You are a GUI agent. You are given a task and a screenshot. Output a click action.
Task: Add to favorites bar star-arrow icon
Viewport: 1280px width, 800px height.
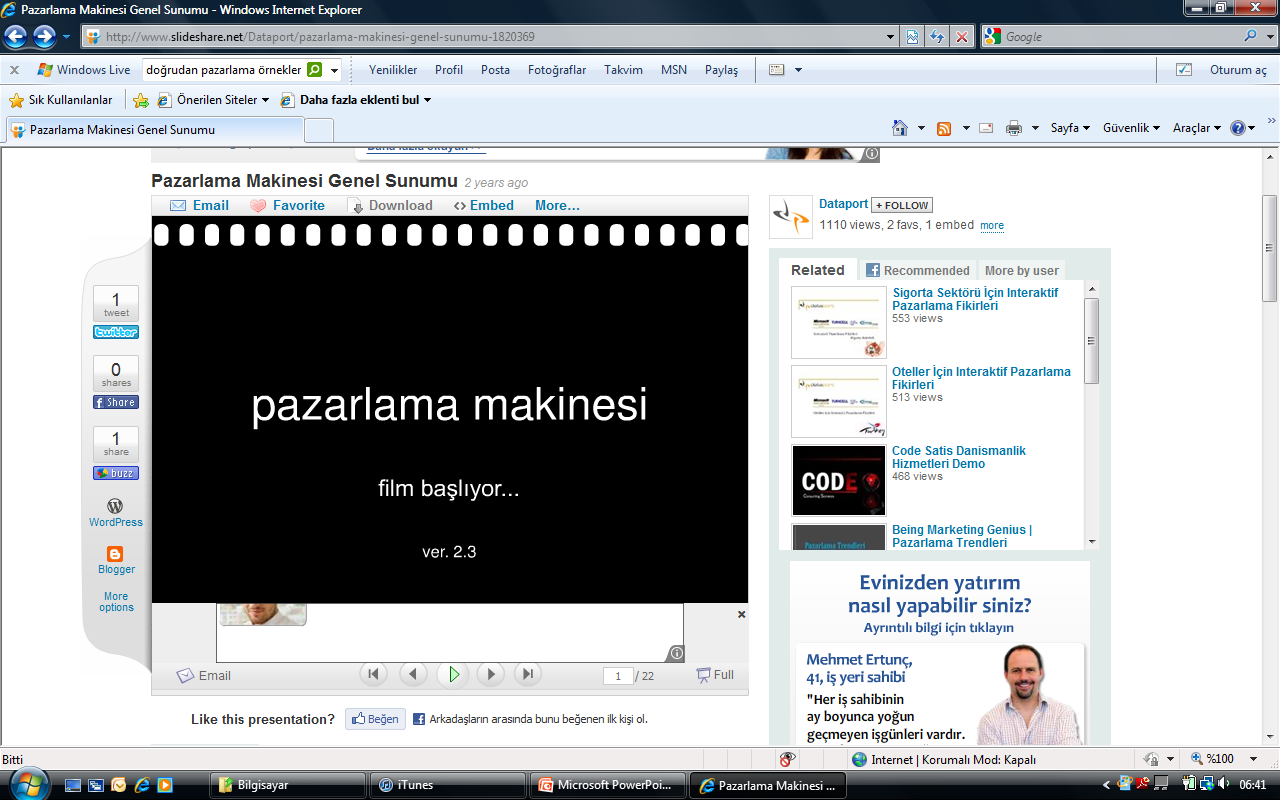coord(141,100)
